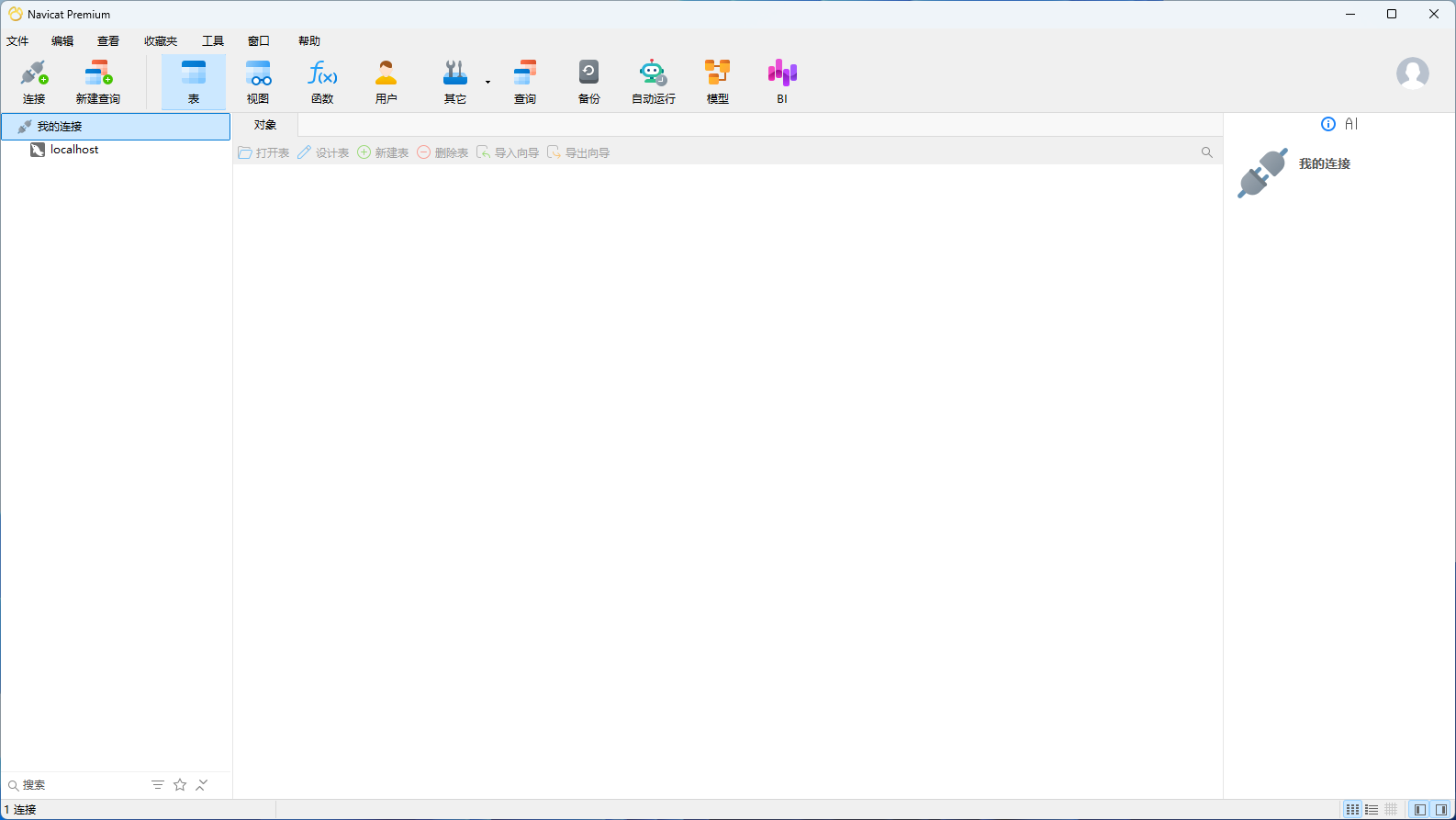The height and width of the screenshot is (820, 1456).
Task: Switch to the icon grid view in the status bar
Action: pos(1352,810)
